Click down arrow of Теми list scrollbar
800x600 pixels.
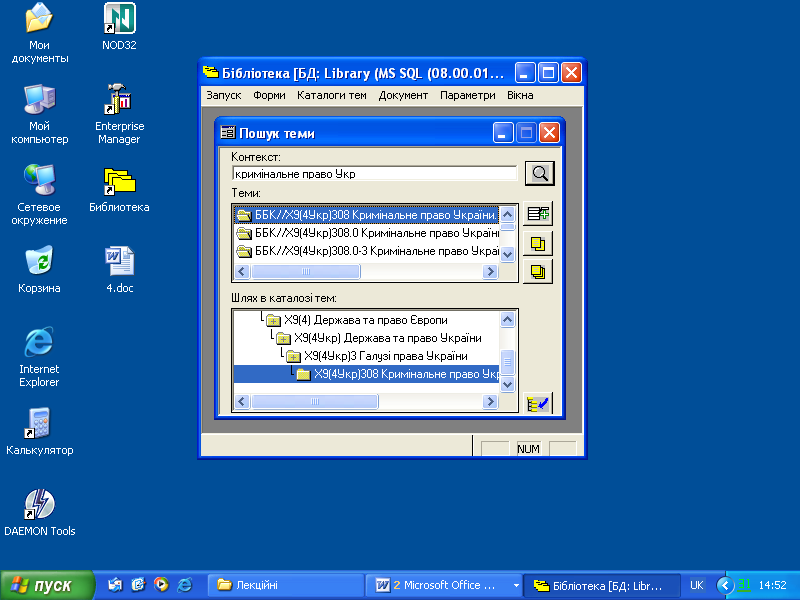point(507,254)
